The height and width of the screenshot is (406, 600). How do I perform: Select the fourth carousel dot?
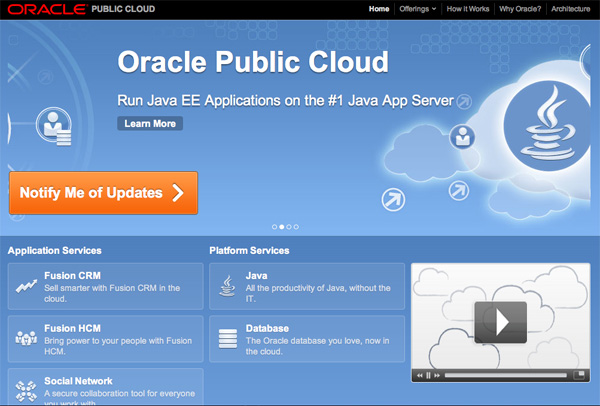296,227
